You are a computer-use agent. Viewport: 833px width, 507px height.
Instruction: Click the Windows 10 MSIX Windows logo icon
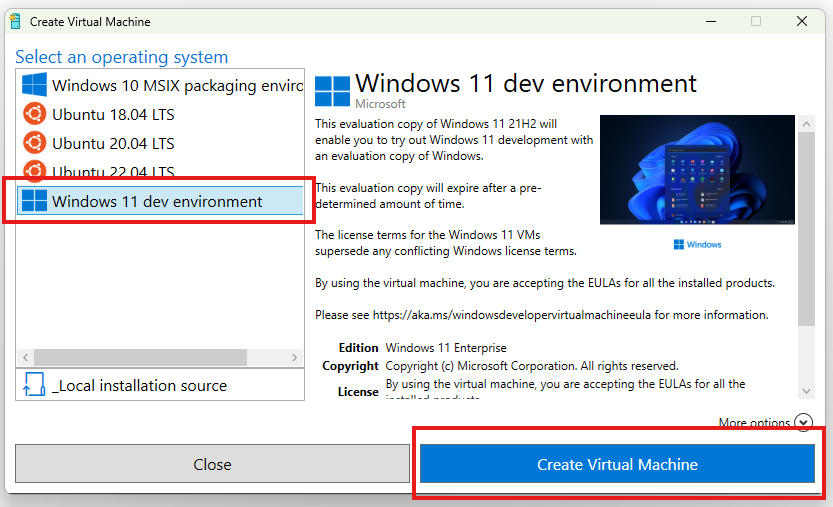point(35,84)
